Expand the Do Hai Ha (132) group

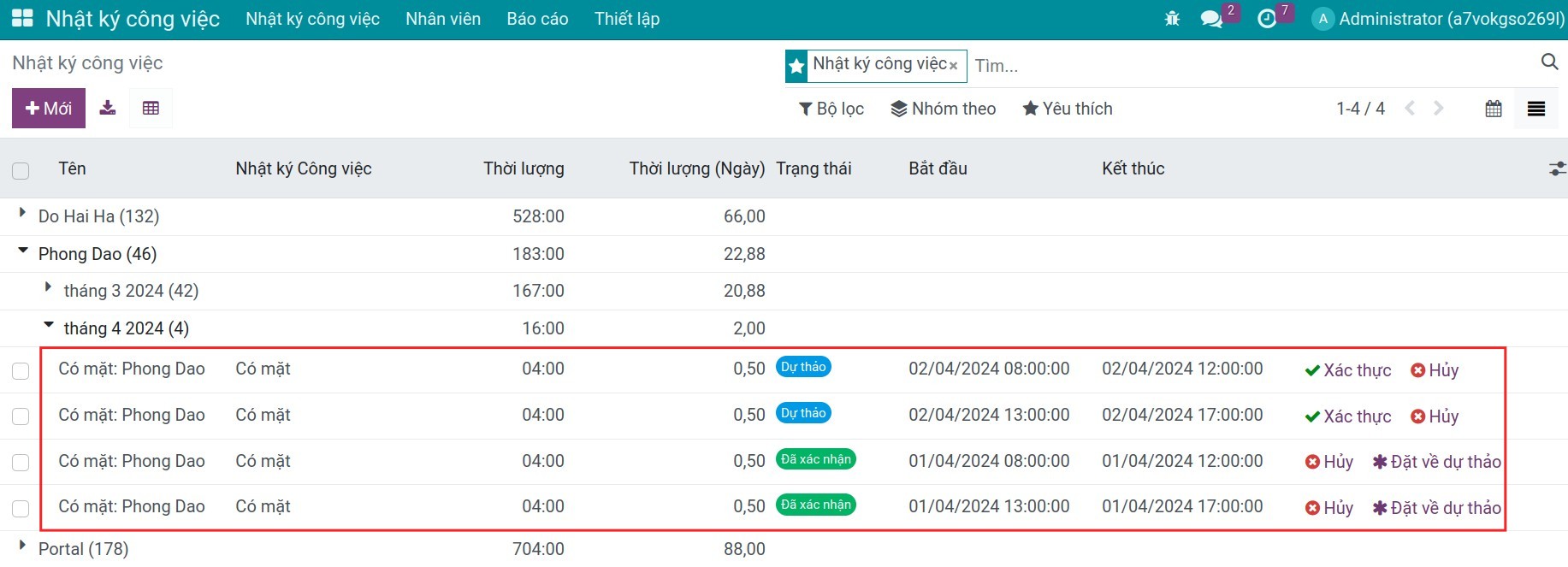click(22, 213)
